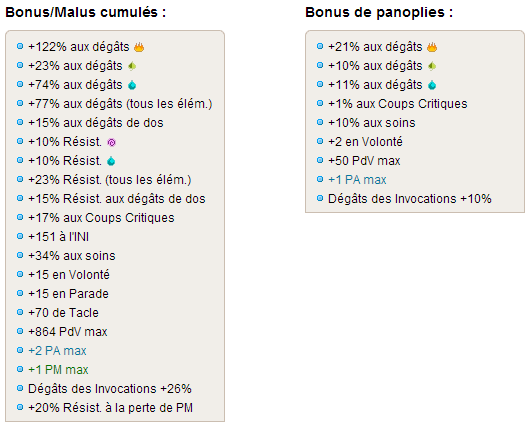This screenshot has width=531, height=437.
Task: Click the Bonus/Malus cumulés heading
Action: pyautogui.click(x=86, y=12)
